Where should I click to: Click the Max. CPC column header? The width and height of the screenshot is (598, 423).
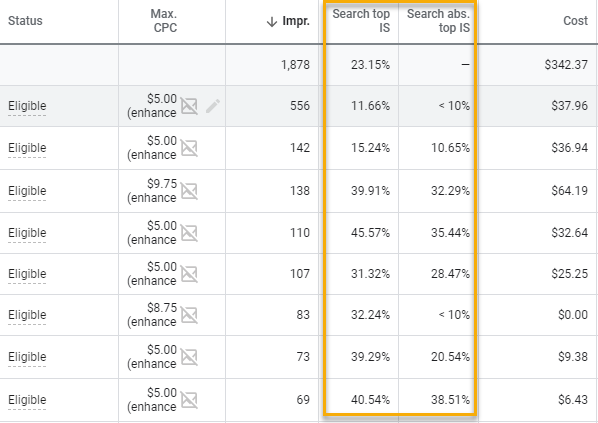click(164, 21)
